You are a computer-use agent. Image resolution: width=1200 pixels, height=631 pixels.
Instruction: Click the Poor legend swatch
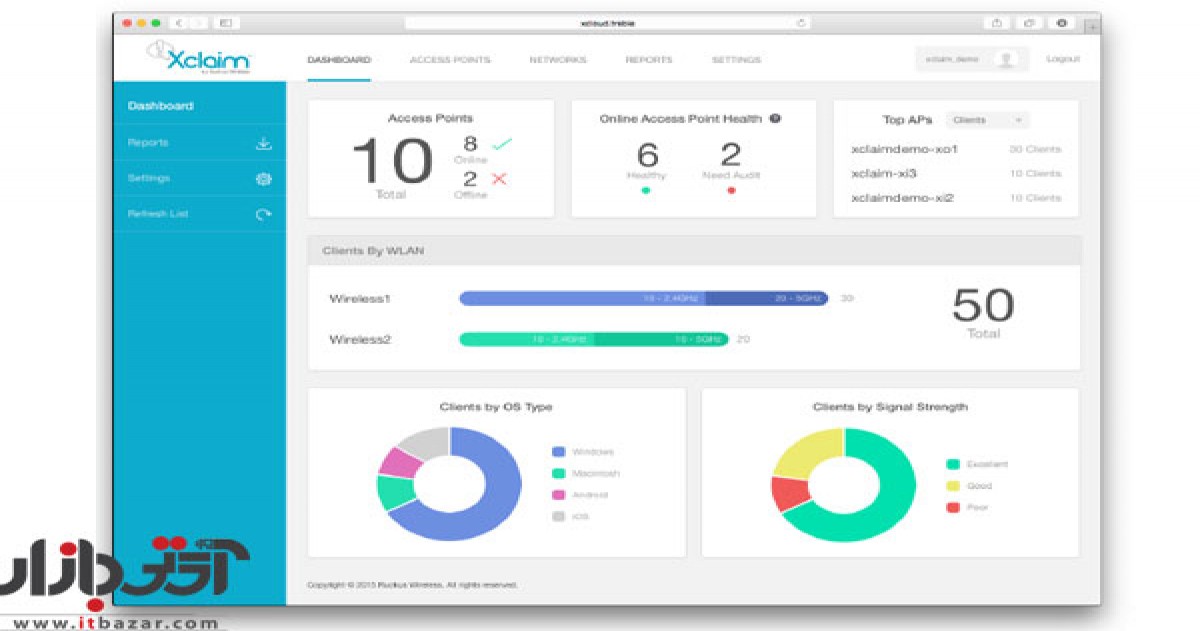coord(953,508)
